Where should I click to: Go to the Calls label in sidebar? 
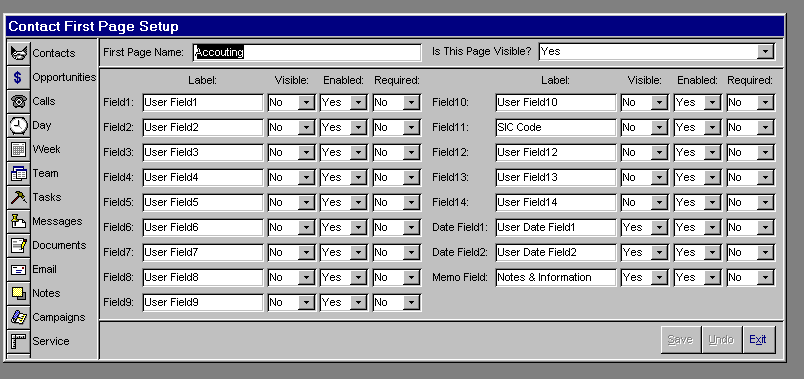[44, 102]
